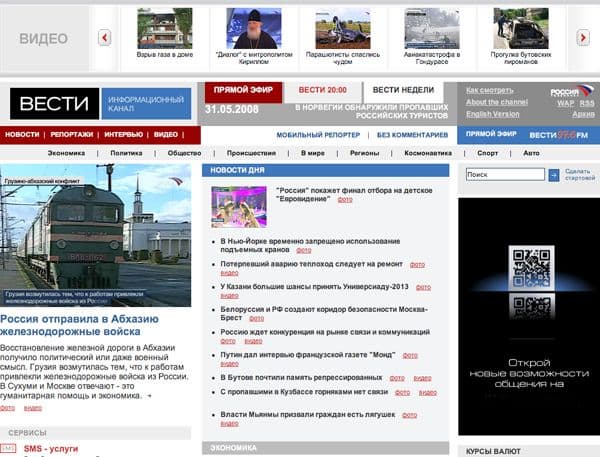The width and height of the screenshot is (600, 457).
Task: Open 'Россия покажет финал отбора' Eurovision story
Action: (354, 194)
